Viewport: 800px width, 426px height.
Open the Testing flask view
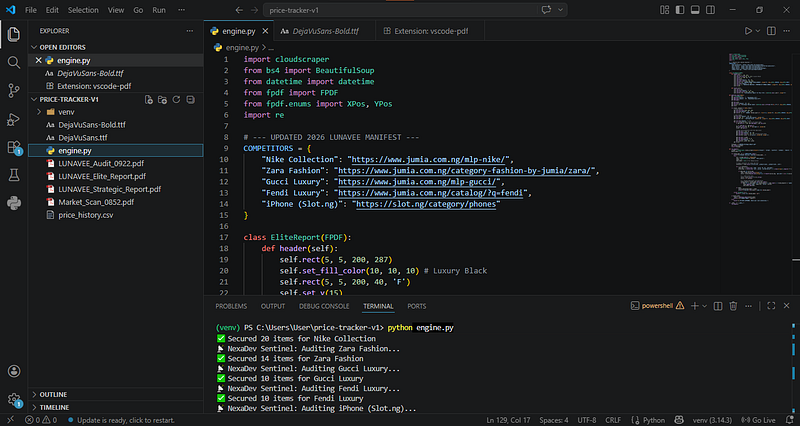click(14, 175)
